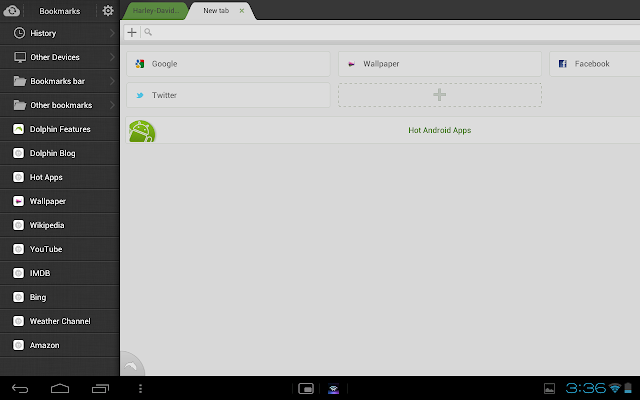Viewport: 640px width, 400px height.
Task: Select the Bing label
Action: pos(38,298)
